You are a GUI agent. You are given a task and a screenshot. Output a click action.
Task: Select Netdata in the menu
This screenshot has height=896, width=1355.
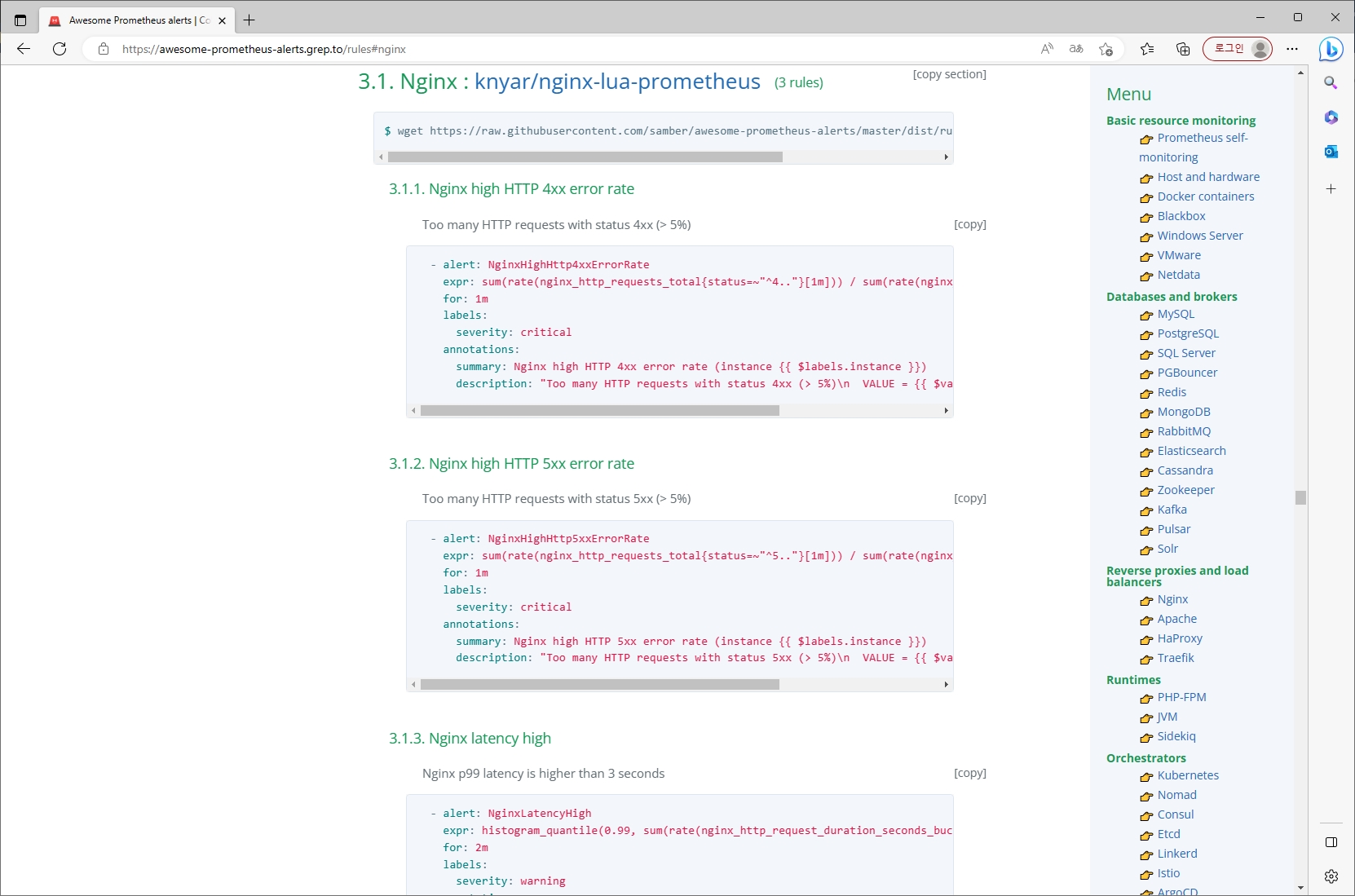[x=1179, y=275]
